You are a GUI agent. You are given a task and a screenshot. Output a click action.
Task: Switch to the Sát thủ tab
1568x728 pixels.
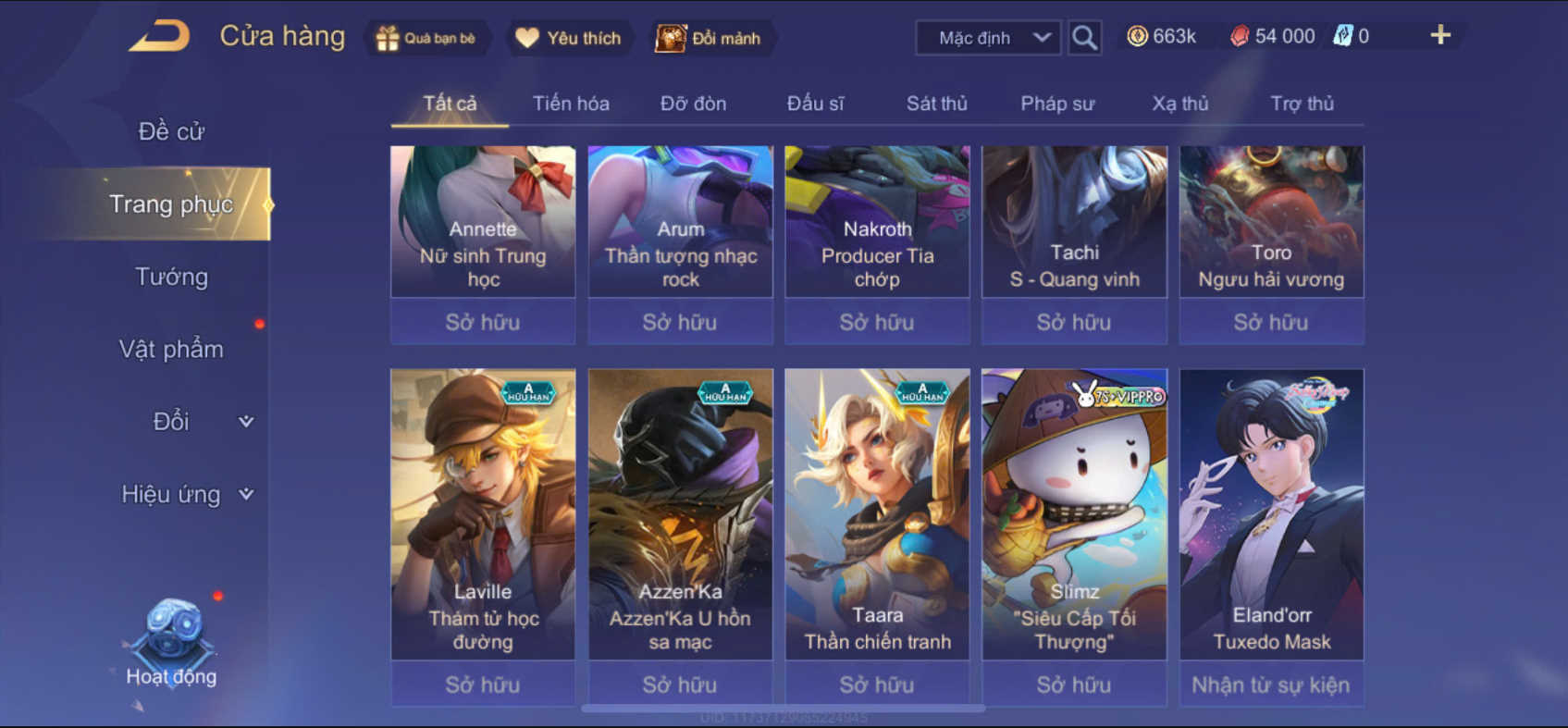[936, 104]
